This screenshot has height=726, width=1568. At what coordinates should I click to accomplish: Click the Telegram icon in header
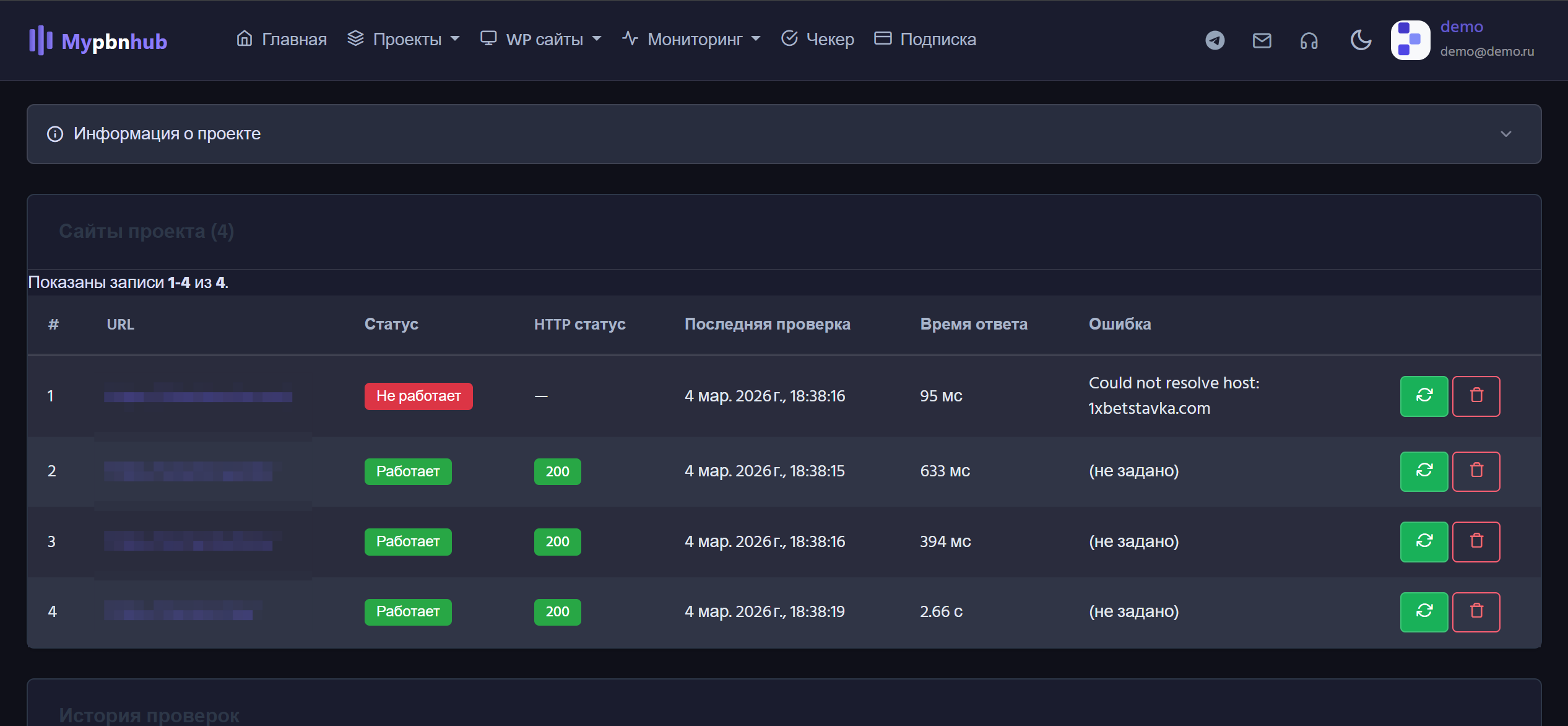click(1215, 40)
